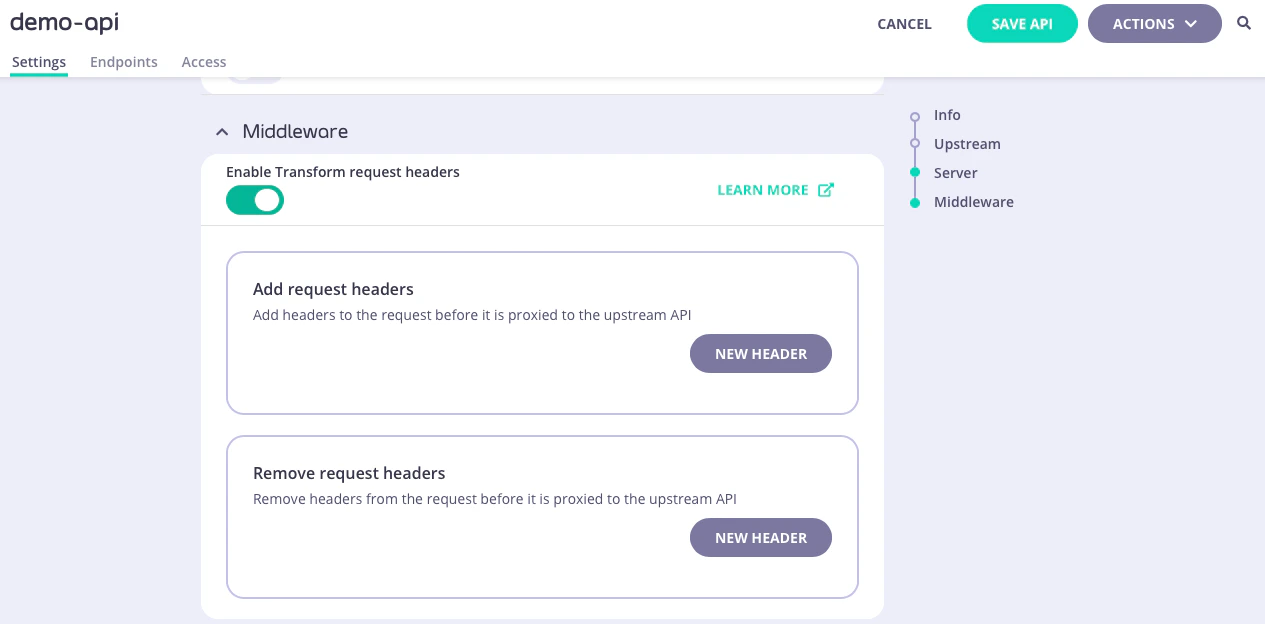
Task: Open the search with the magnifier icon
Action: [x=1244, y=23]
